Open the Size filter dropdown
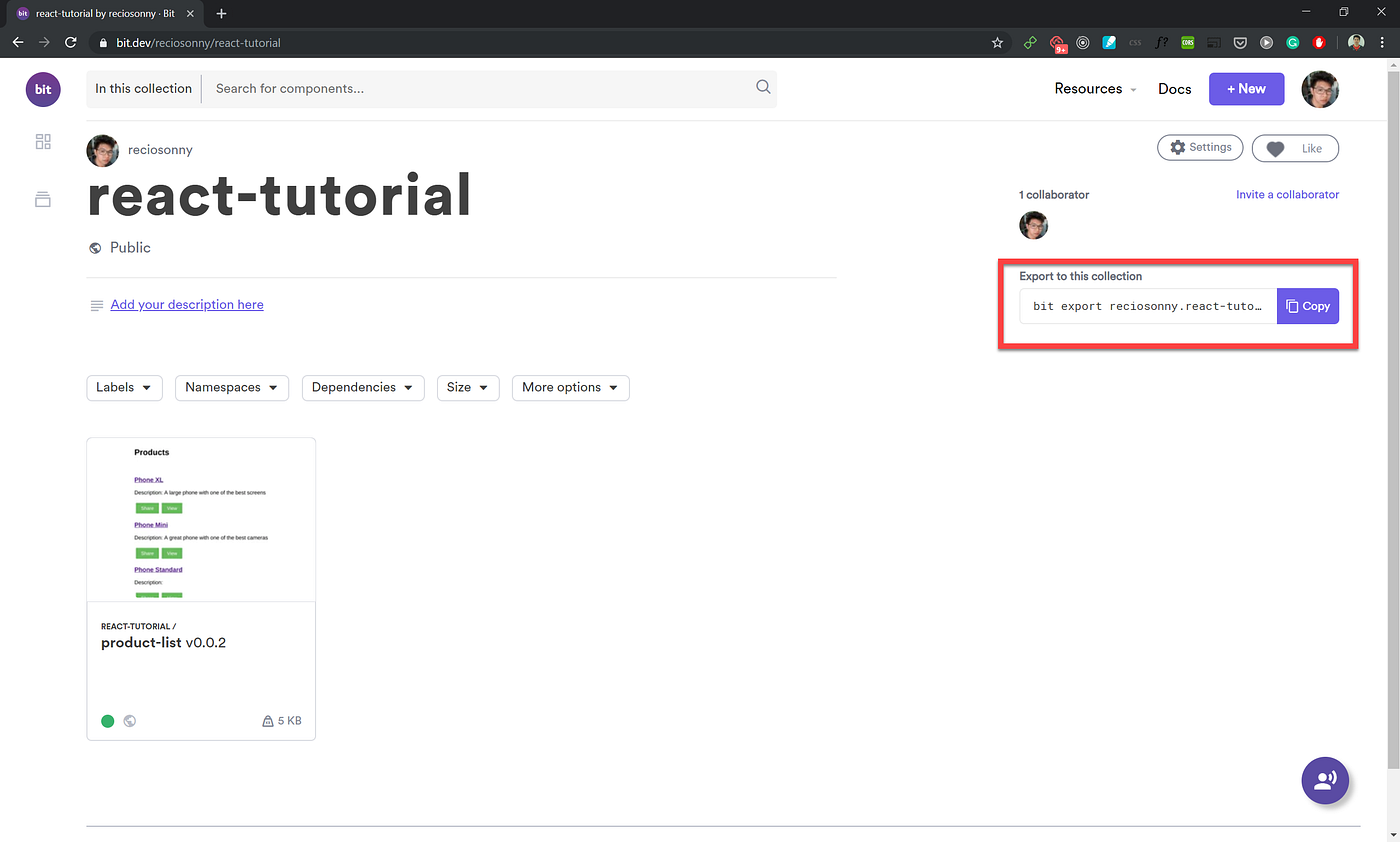The width and height of the screenshot is (1400, 842). [x=468, y=388]
